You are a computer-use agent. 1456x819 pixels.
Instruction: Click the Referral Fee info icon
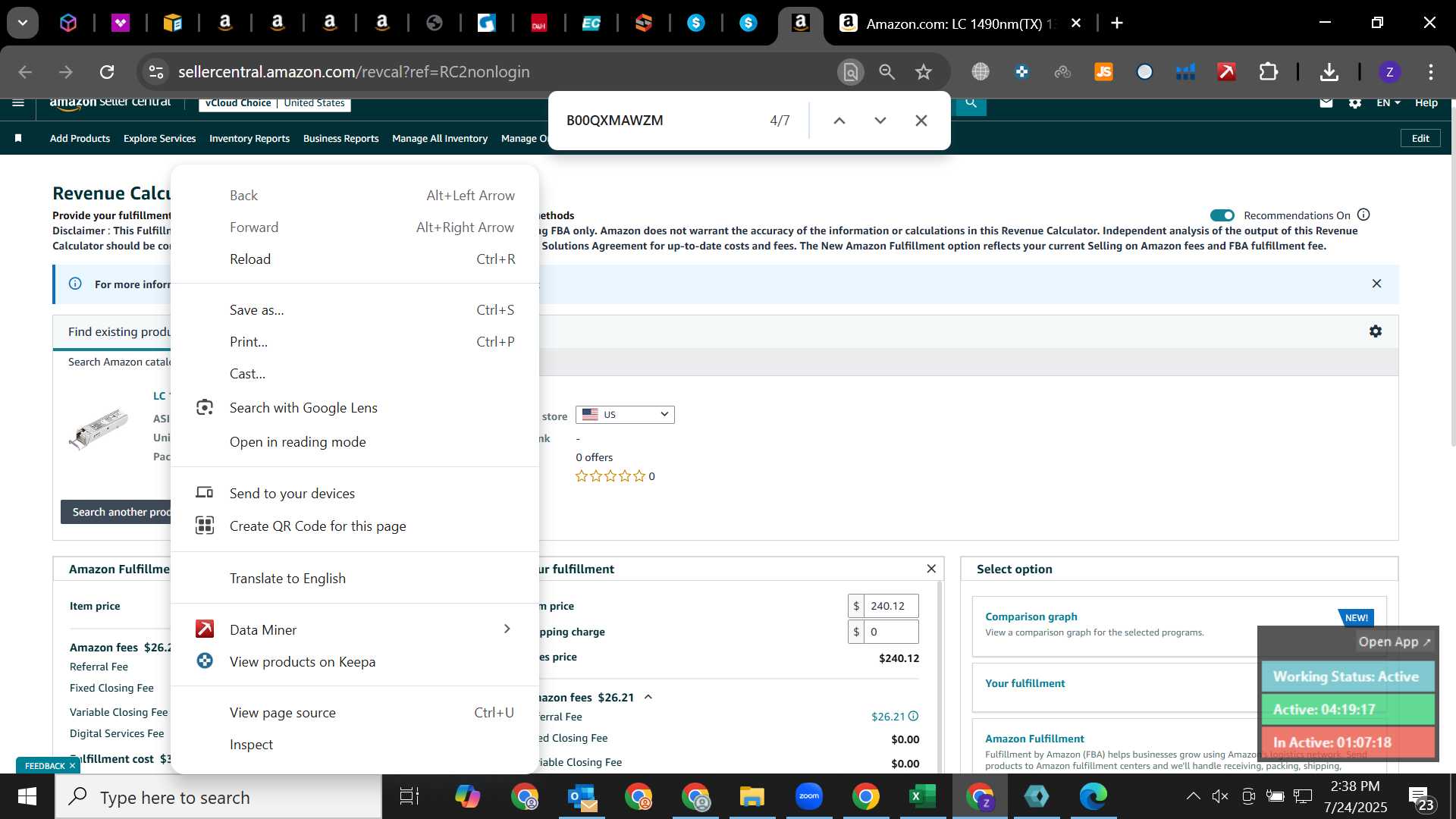(x=913, y=716)
